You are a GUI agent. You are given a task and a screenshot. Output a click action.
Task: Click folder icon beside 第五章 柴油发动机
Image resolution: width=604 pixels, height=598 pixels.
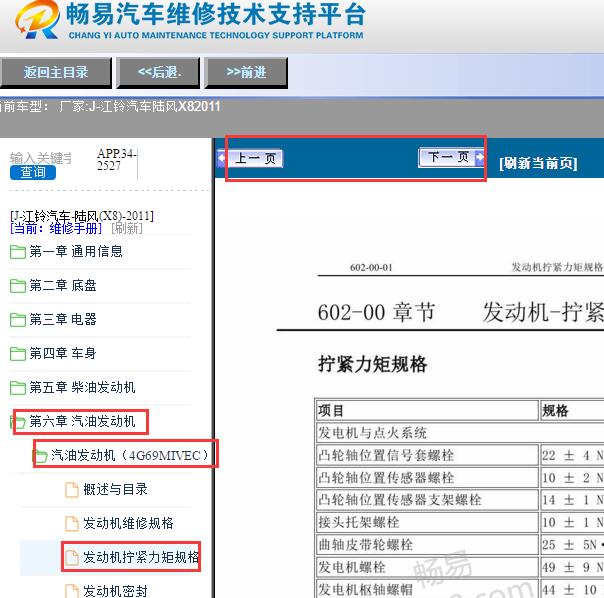click(x=18, y=388)
